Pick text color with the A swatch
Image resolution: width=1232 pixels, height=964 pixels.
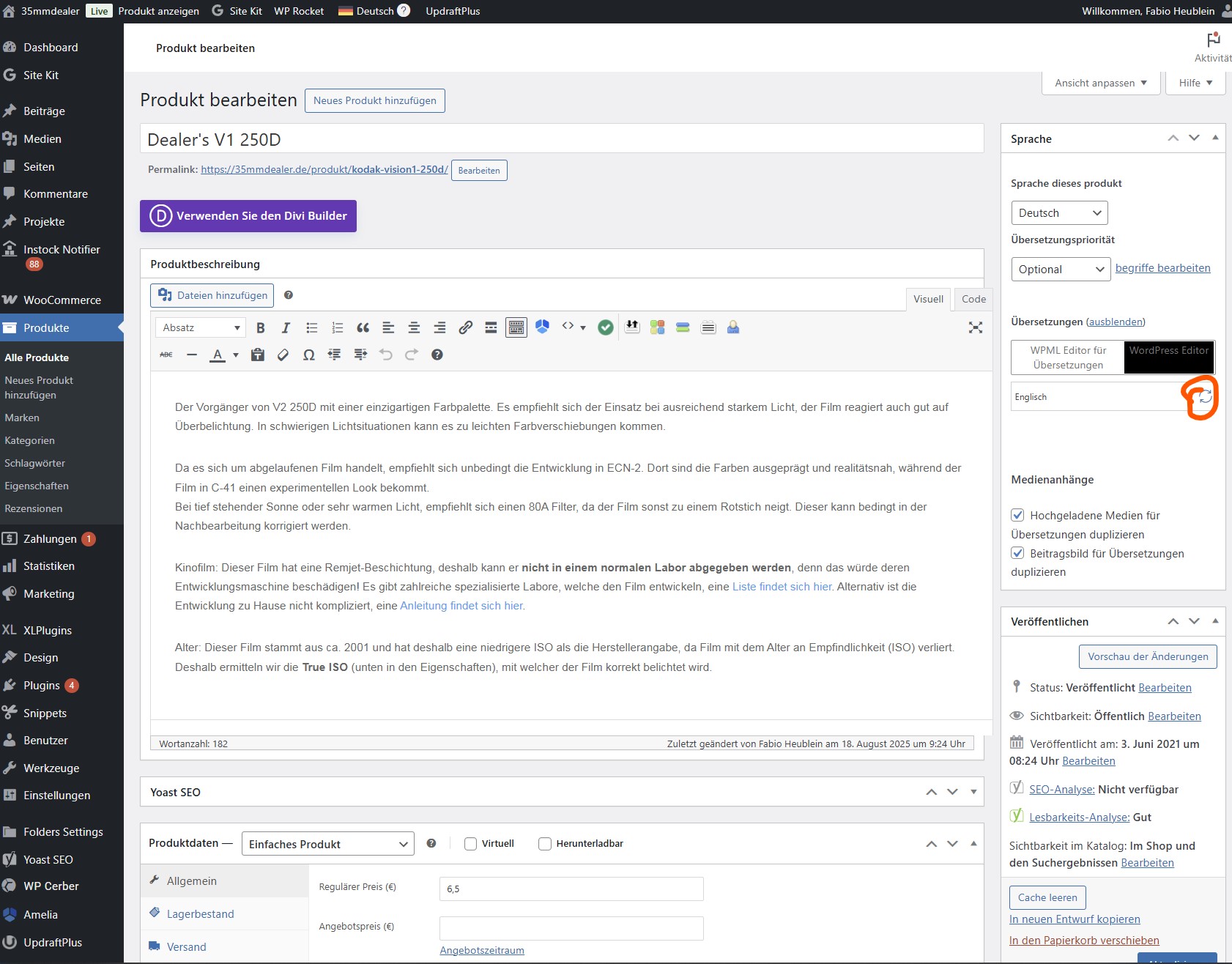click(x=218, y=355)
